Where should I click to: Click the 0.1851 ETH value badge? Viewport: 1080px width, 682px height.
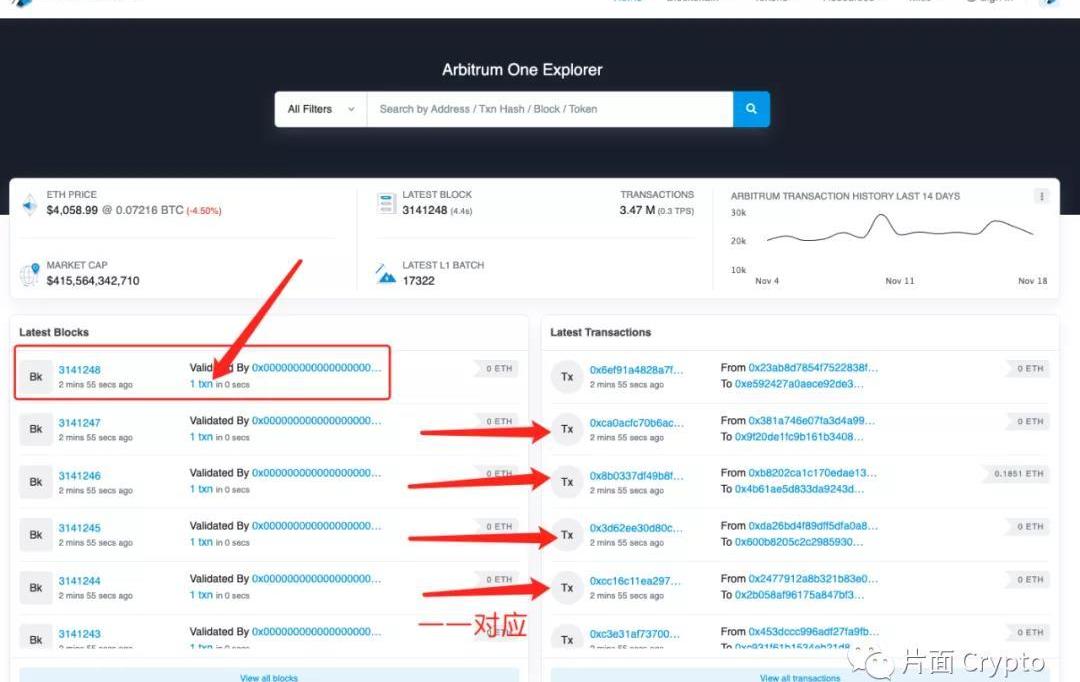[x=1017, y=474]
